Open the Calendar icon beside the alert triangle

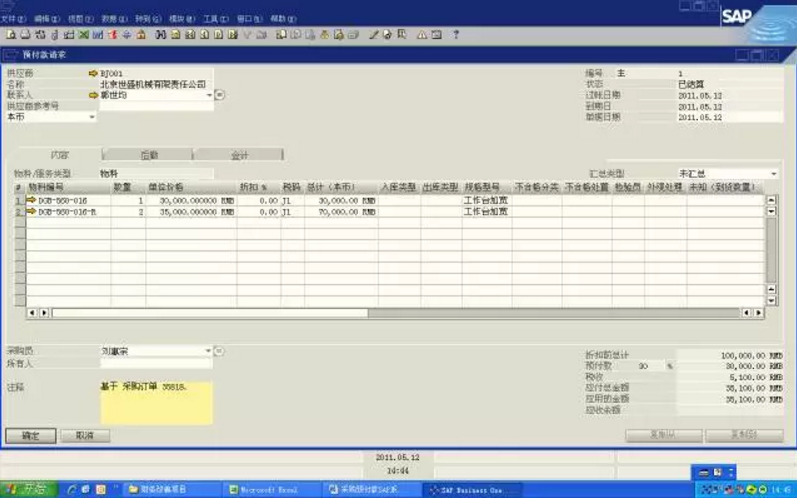click(x=436, y=35)
